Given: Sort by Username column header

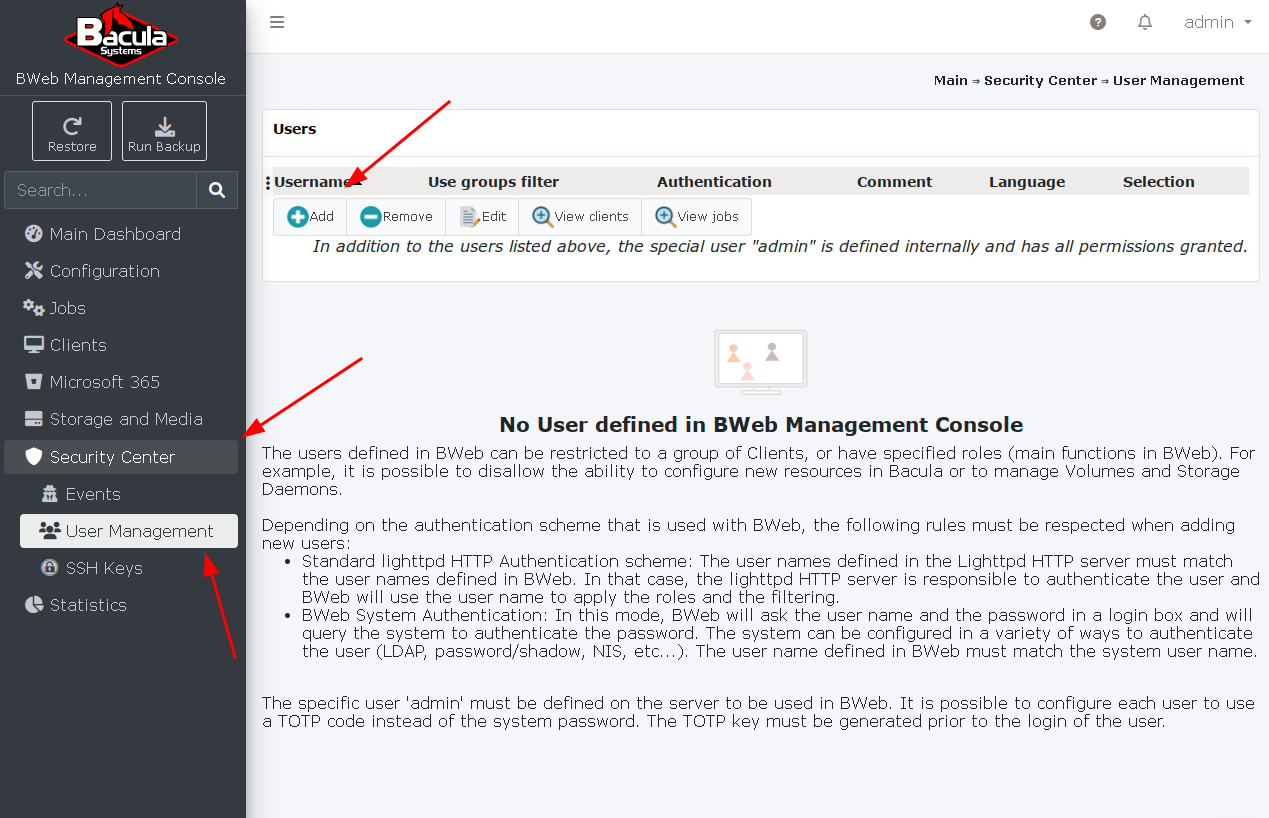Looking at the screenshot, I should pyautogui.click(x=312, y=182).
